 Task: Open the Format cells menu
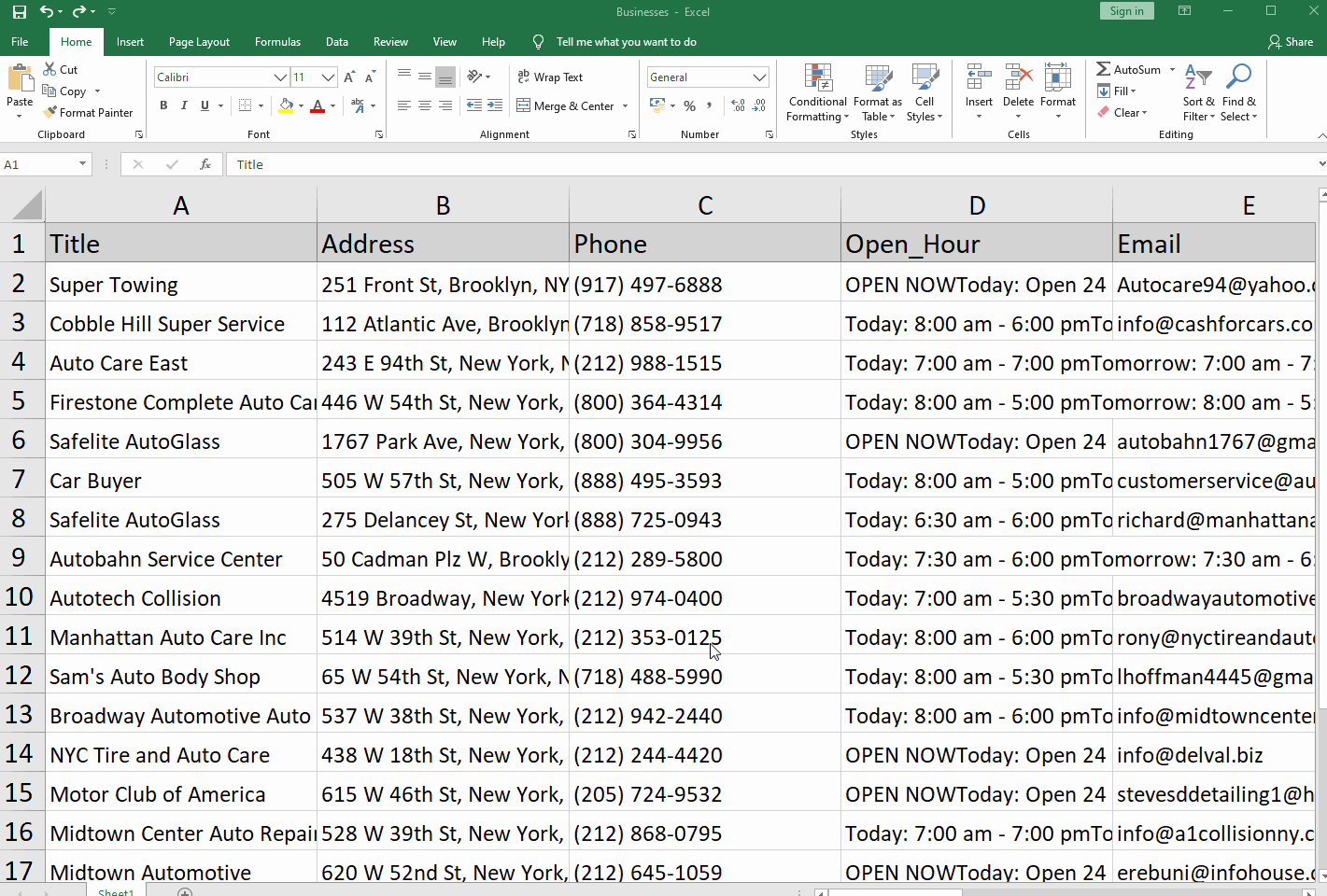point(1058,91)
